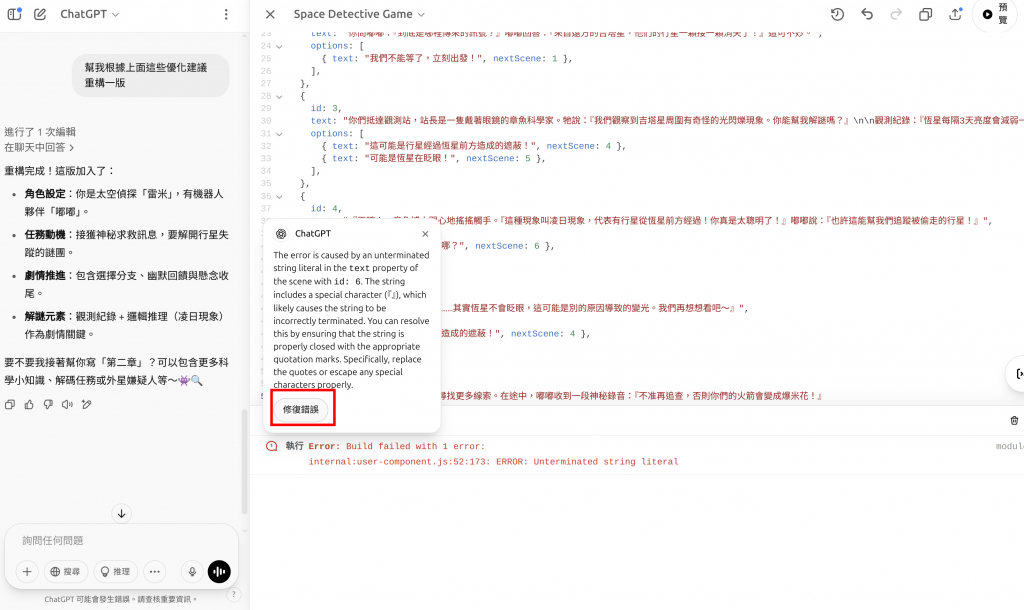Enable the 搜尋 web search tool
The width and height of the screenshot is (1024, 610).
coord(65,572)
